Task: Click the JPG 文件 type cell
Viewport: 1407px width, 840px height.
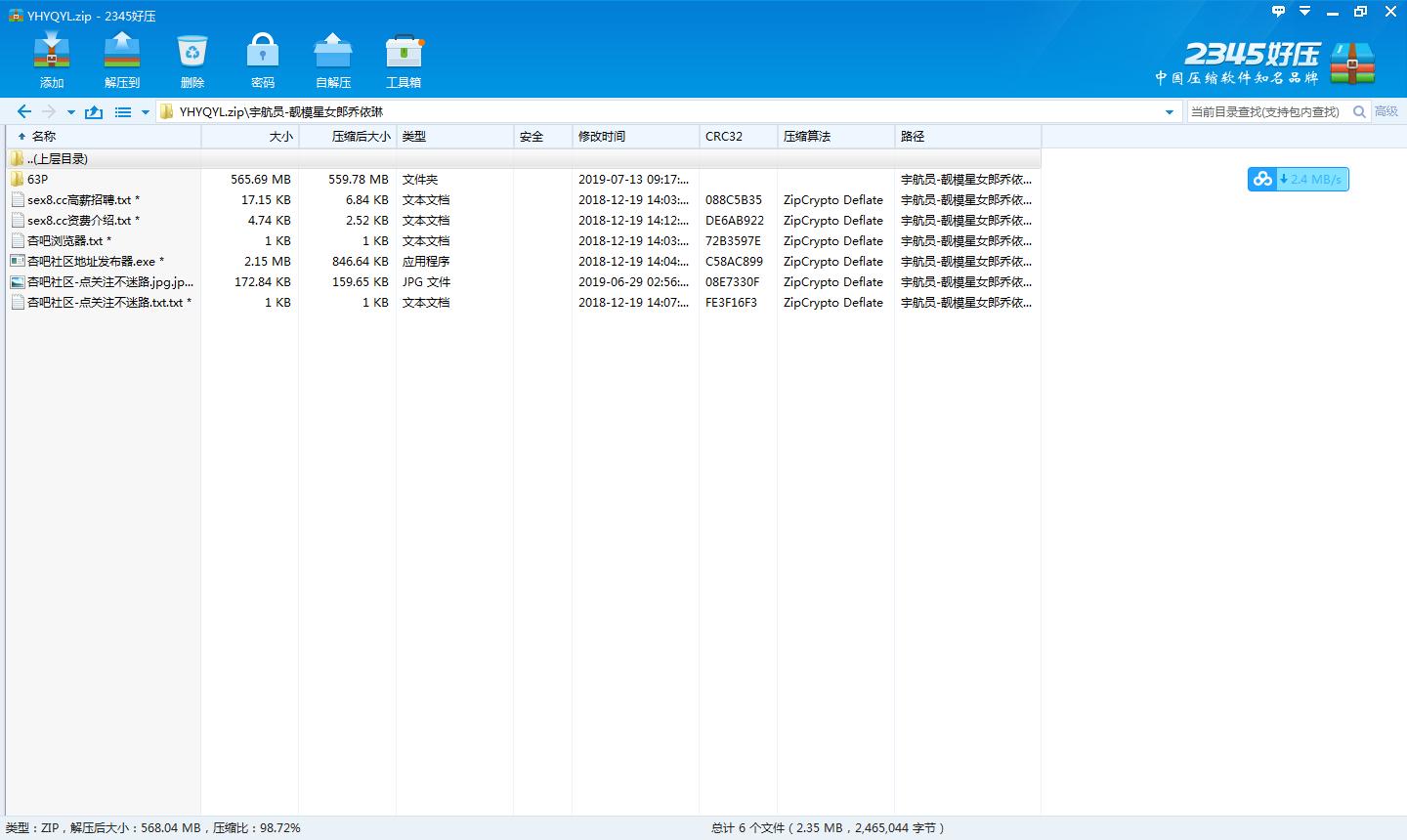Action: click(x=426, y=281)
